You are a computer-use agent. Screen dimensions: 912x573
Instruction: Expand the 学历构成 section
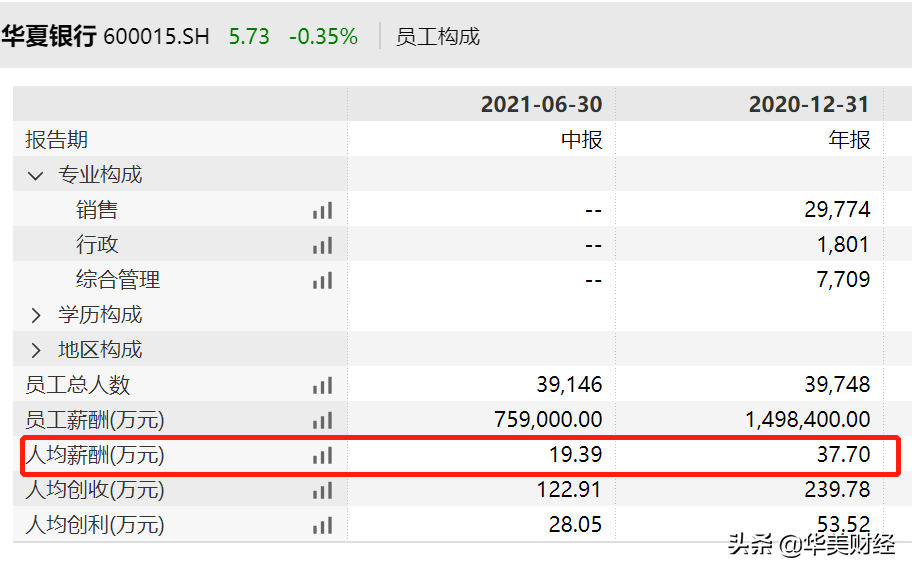[x=36, y=315]
